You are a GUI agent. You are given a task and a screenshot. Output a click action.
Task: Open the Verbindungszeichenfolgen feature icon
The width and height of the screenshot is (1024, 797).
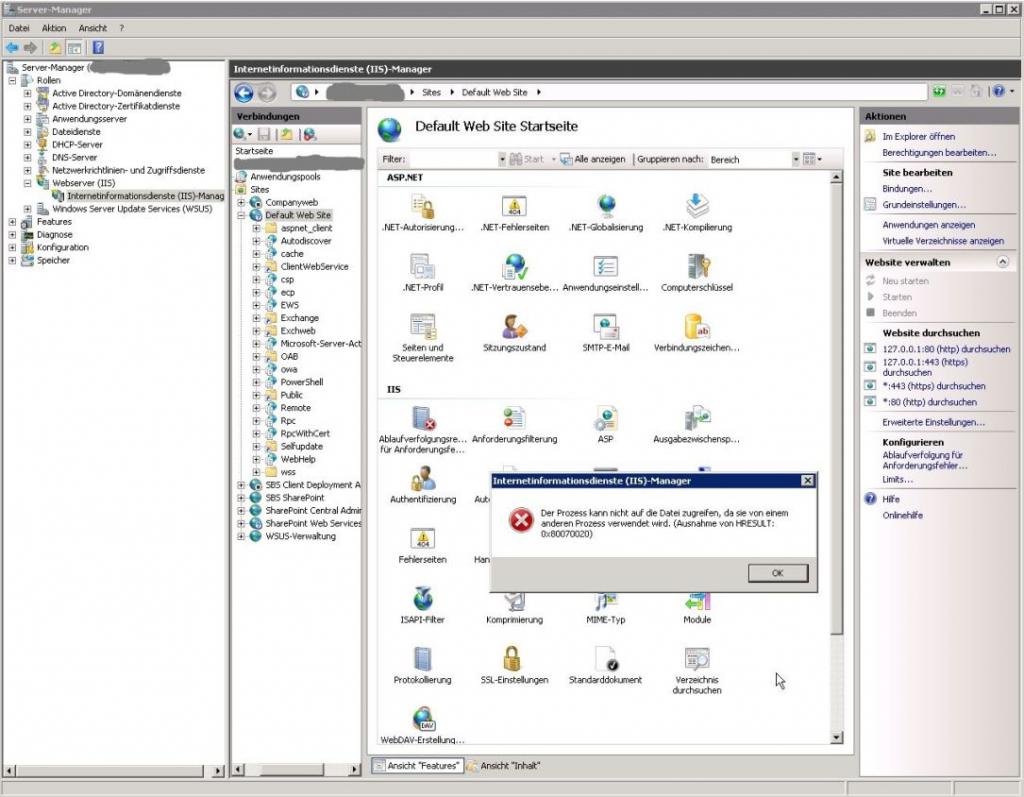tap(697, 327)
